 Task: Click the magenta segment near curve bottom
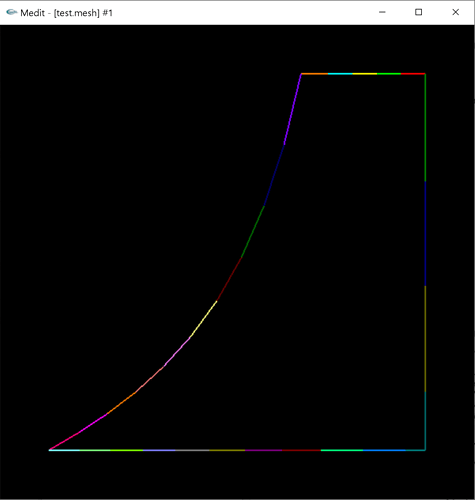point(92,424)
